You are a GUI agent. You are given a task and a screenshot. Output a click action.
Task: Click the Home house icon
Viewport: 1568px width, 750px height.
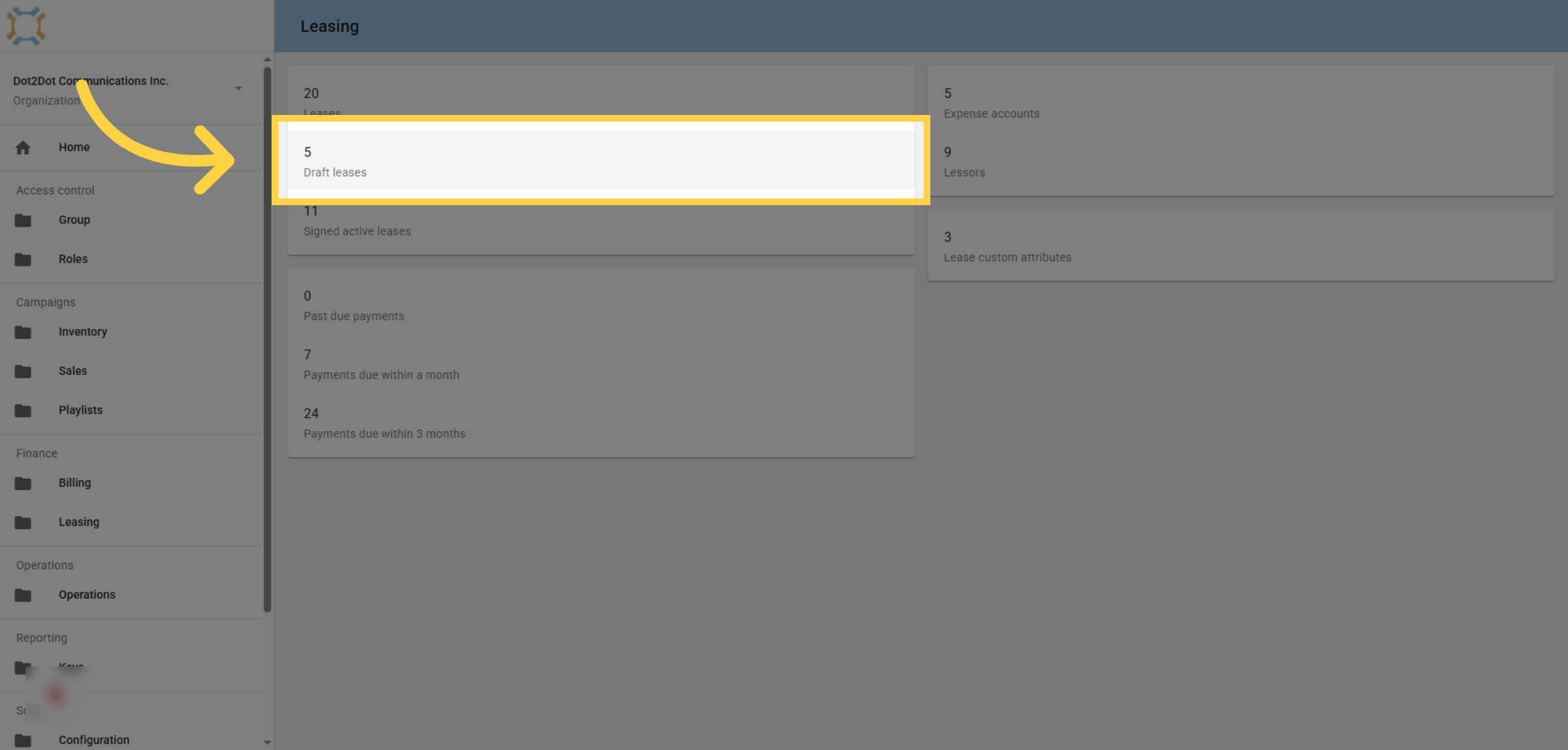[23, 148]
